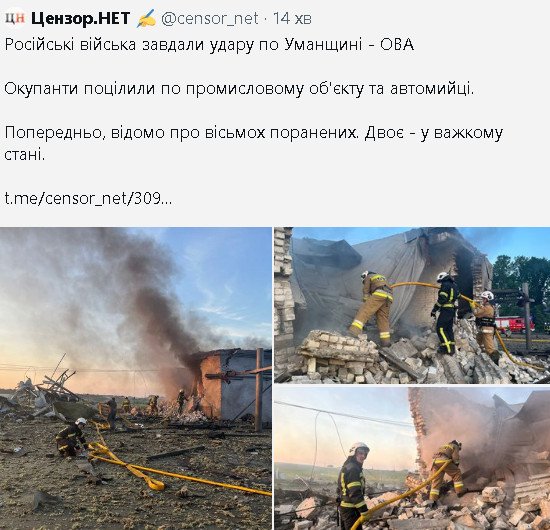Open the photo with the red fire truck
The width and height of the screenshot is (550, 530).
click(x=412, y=305)
